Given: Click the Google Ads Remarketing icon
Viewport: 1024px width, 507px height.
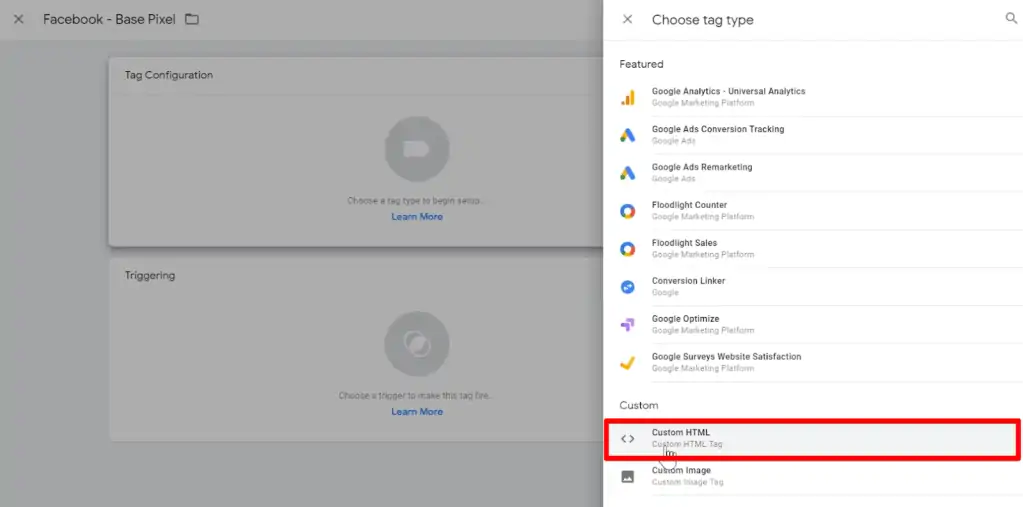Looking at the screenshot, I should [628, 173].
